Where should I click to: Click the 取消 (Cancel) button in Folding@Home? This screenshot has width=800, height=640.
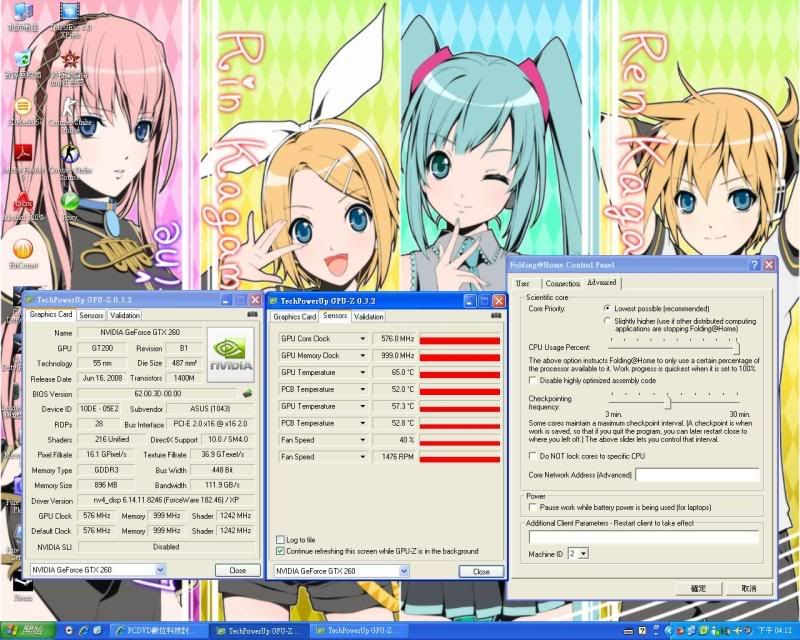[x=749, y=588]
